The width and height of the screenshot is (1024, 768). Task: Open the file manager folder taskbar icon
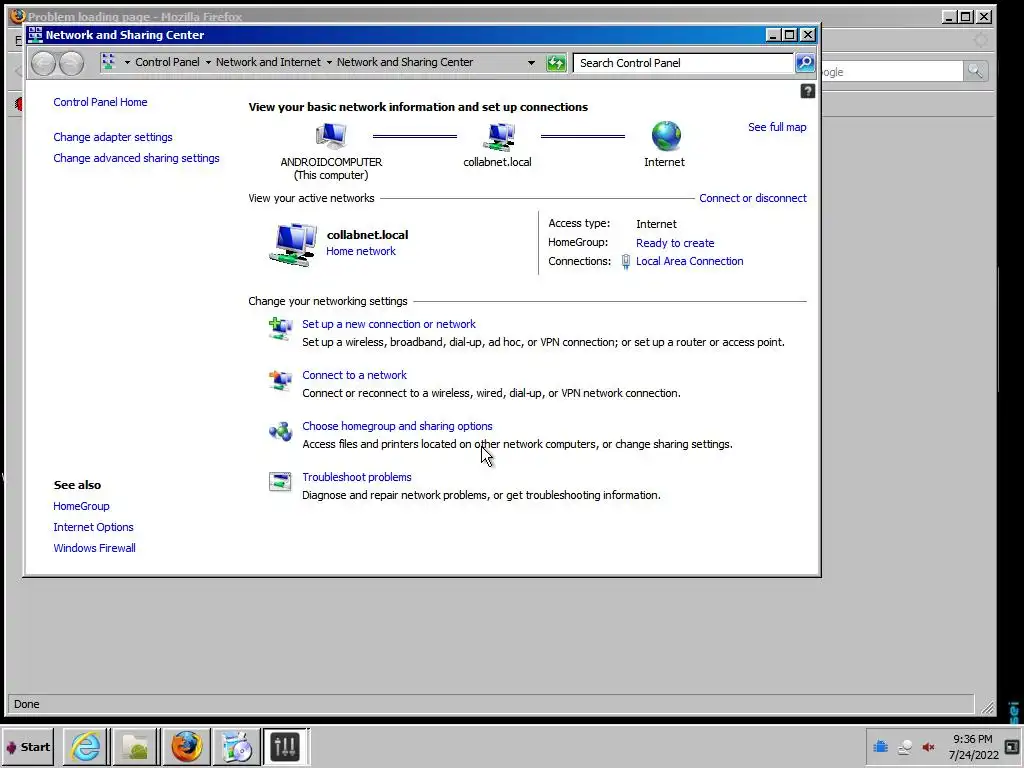[135, 746]
